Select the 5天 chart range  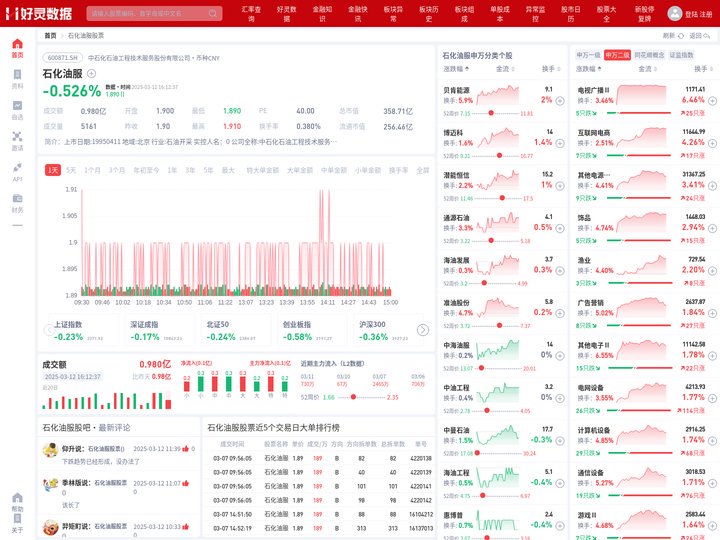(x=71, y=170)
